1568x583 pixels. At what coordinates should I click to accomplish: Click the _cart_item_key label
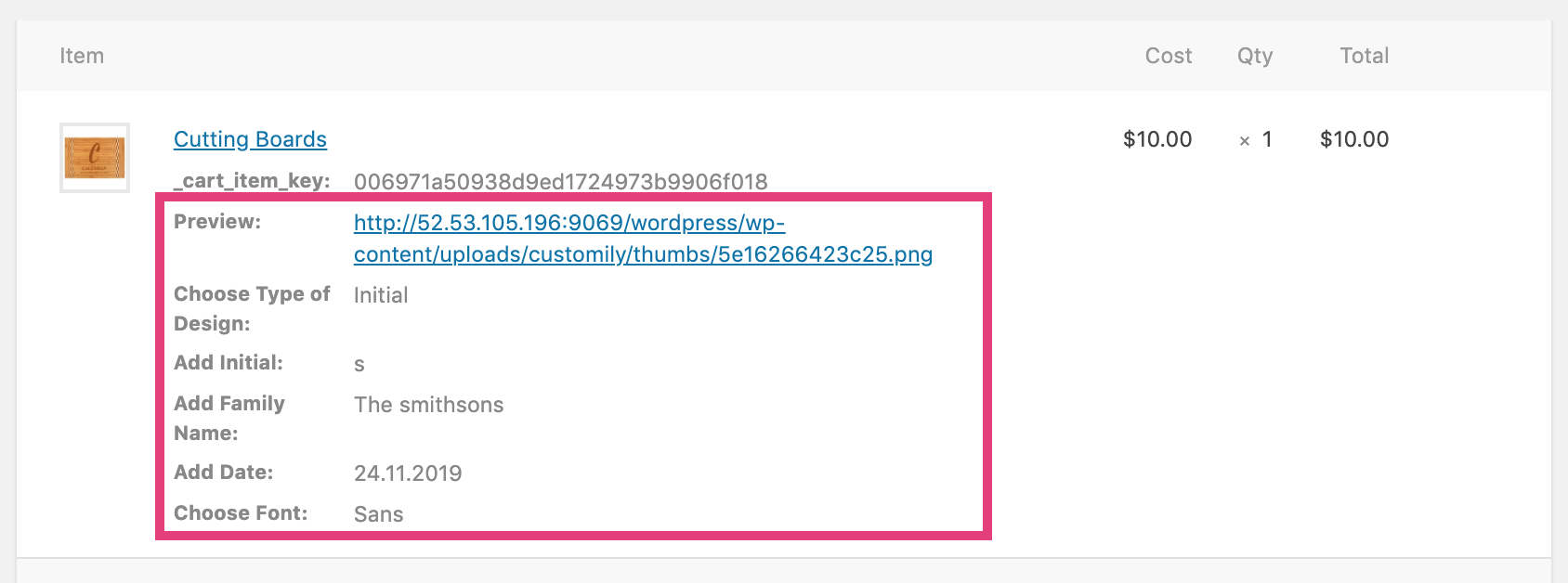pyautogui.click(x=252, y=180)
